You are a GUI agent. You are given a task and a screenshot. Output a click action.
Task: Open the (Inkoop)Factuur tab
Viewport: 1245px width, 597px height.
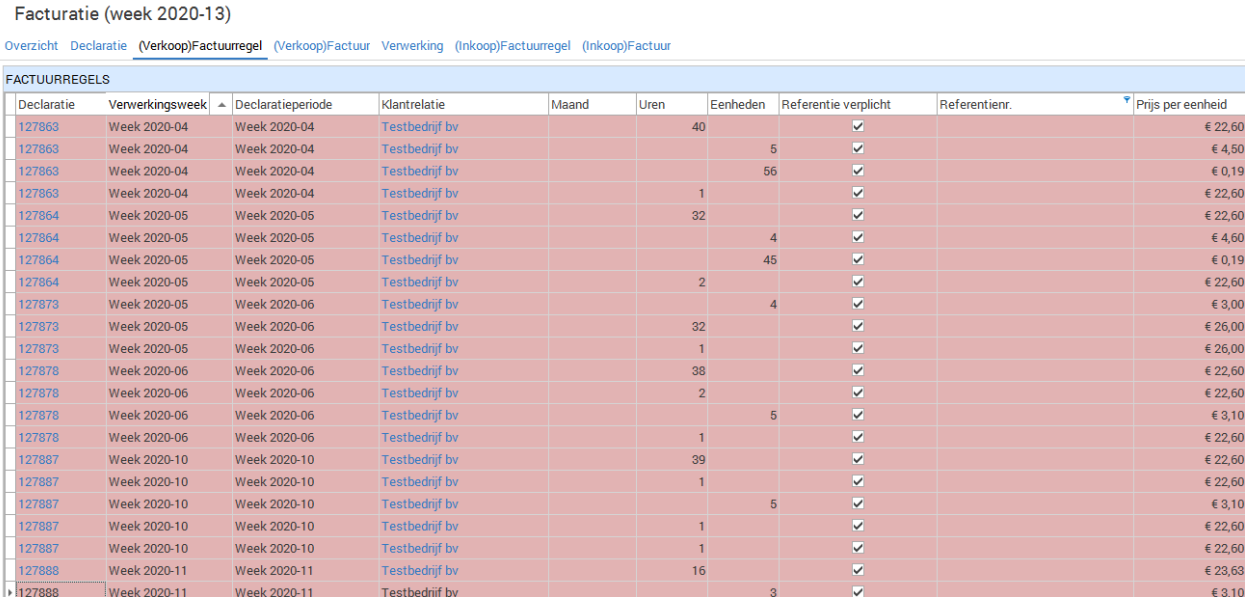(x=626, y=46)
